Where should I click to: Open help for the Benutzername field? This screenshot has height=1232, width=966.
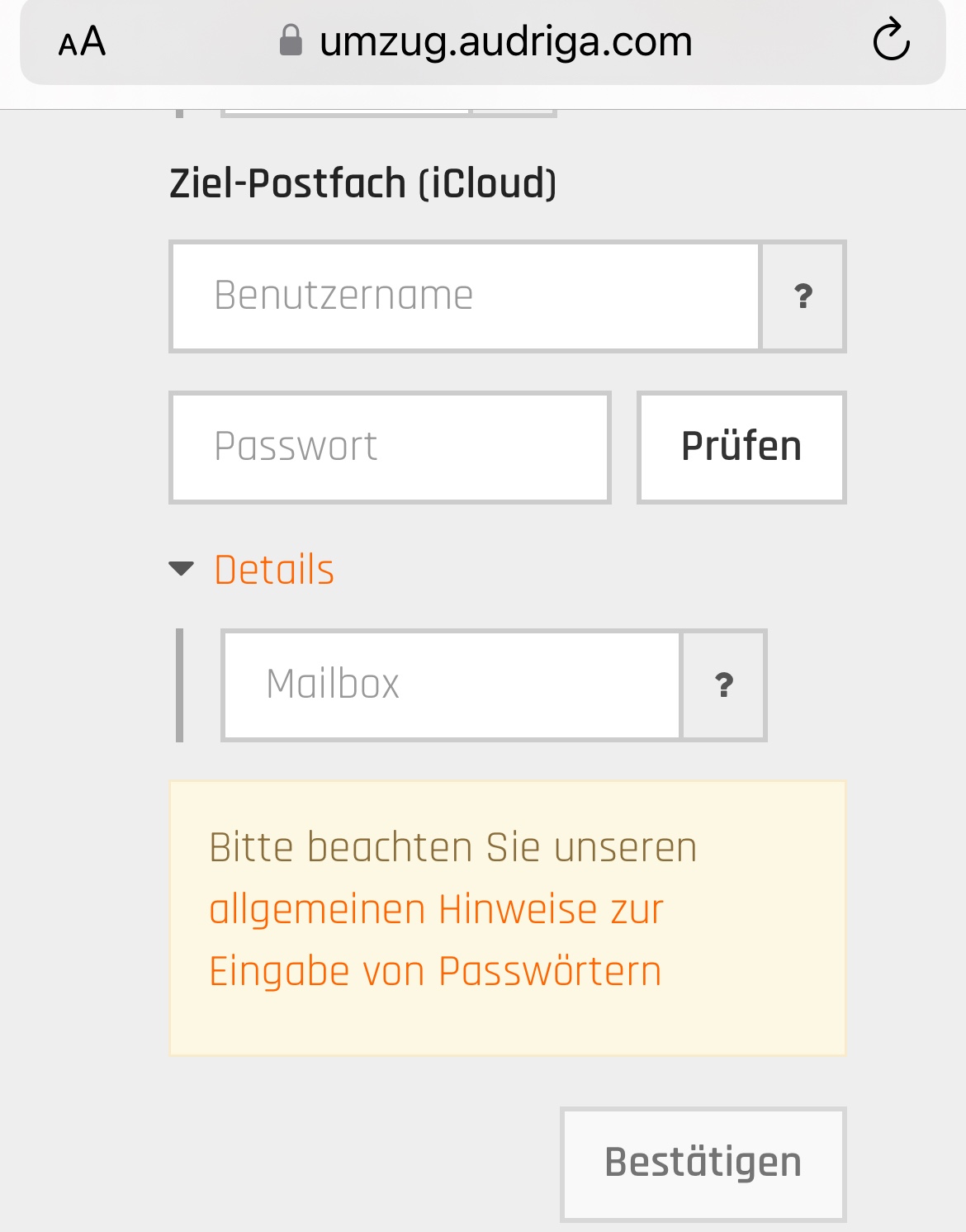point(803,296)
